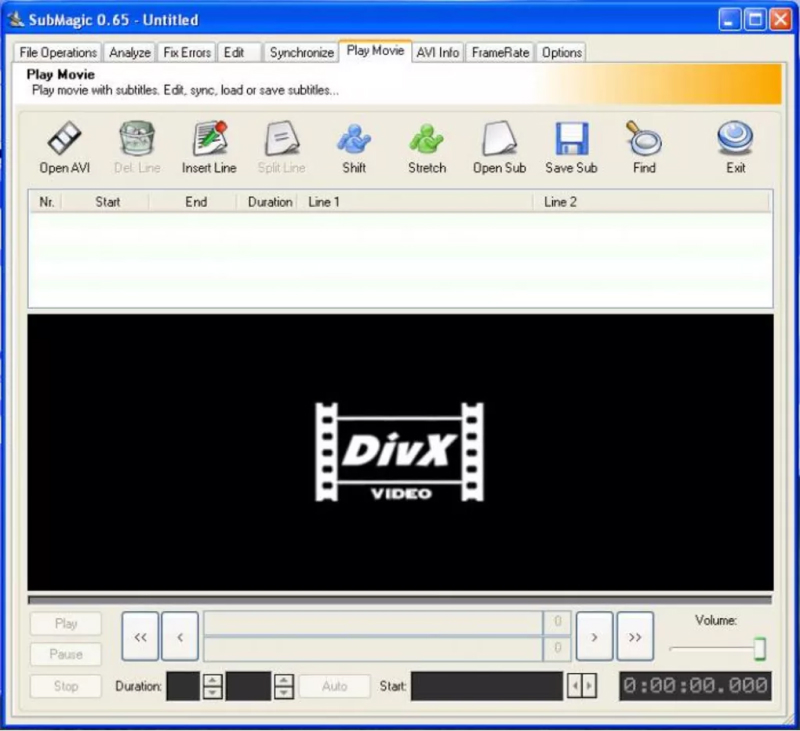Screen dimensions: 800x731
Task: Click the End column header
Action: tap(195, 202)
